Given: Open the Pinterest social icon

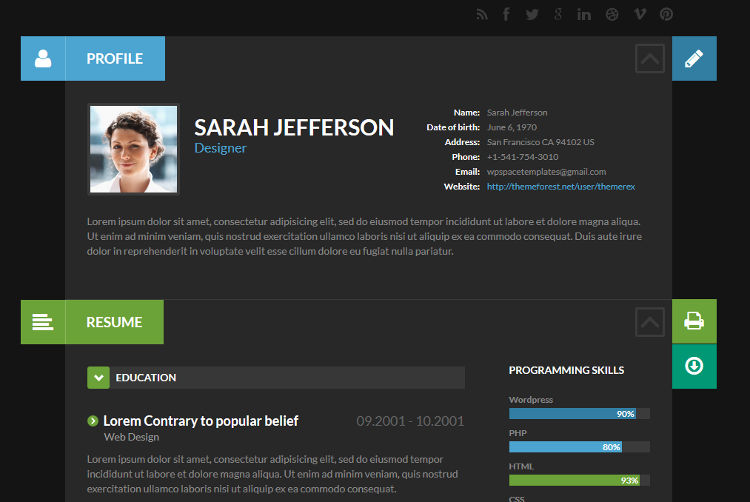Looking at the screenshot, I should coord(666,15).
